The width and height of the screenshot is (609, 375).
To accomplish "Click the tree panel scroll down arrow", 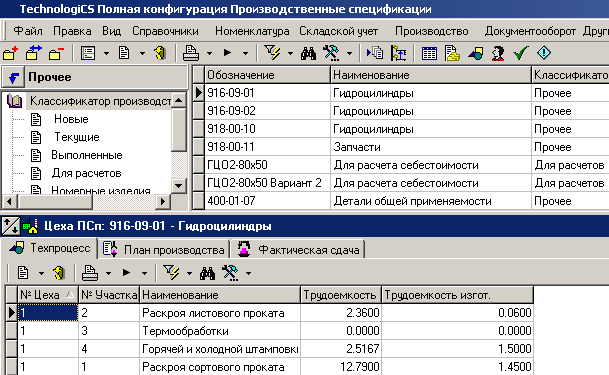I will tap(178, 185).
